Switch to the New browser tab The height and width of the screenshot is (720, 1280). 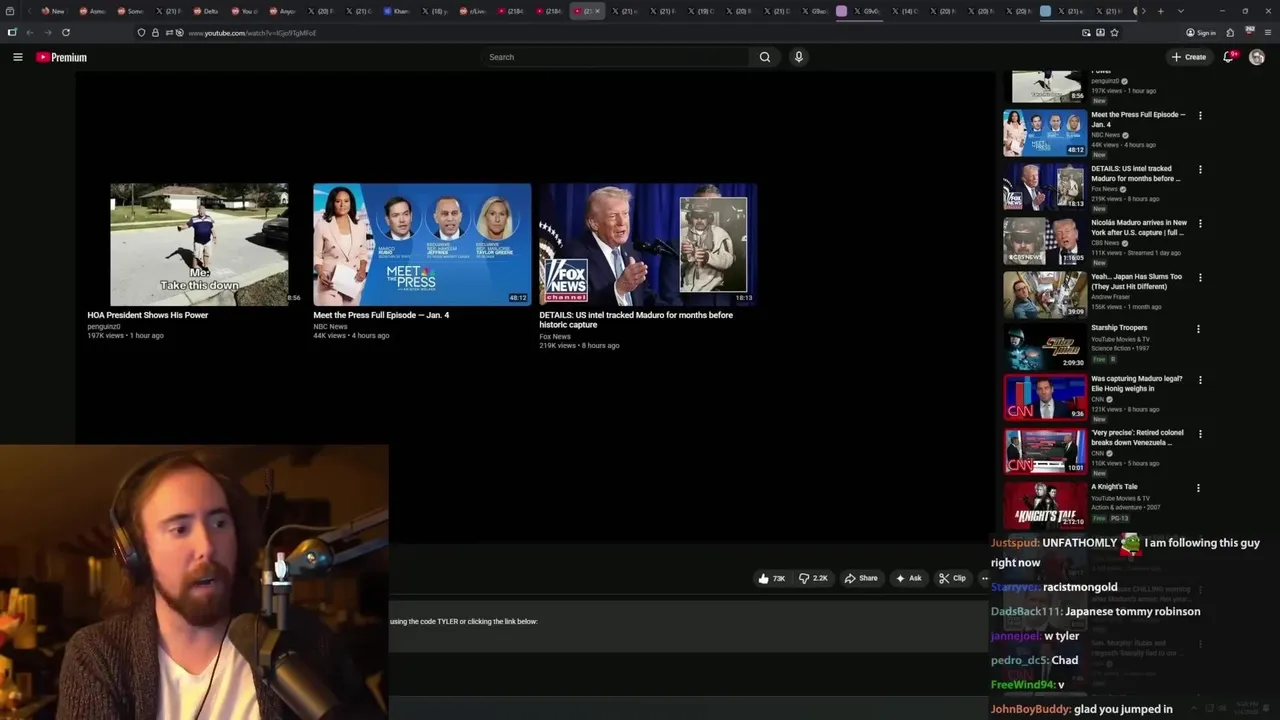pyautogui.click(x=53, y=11)
